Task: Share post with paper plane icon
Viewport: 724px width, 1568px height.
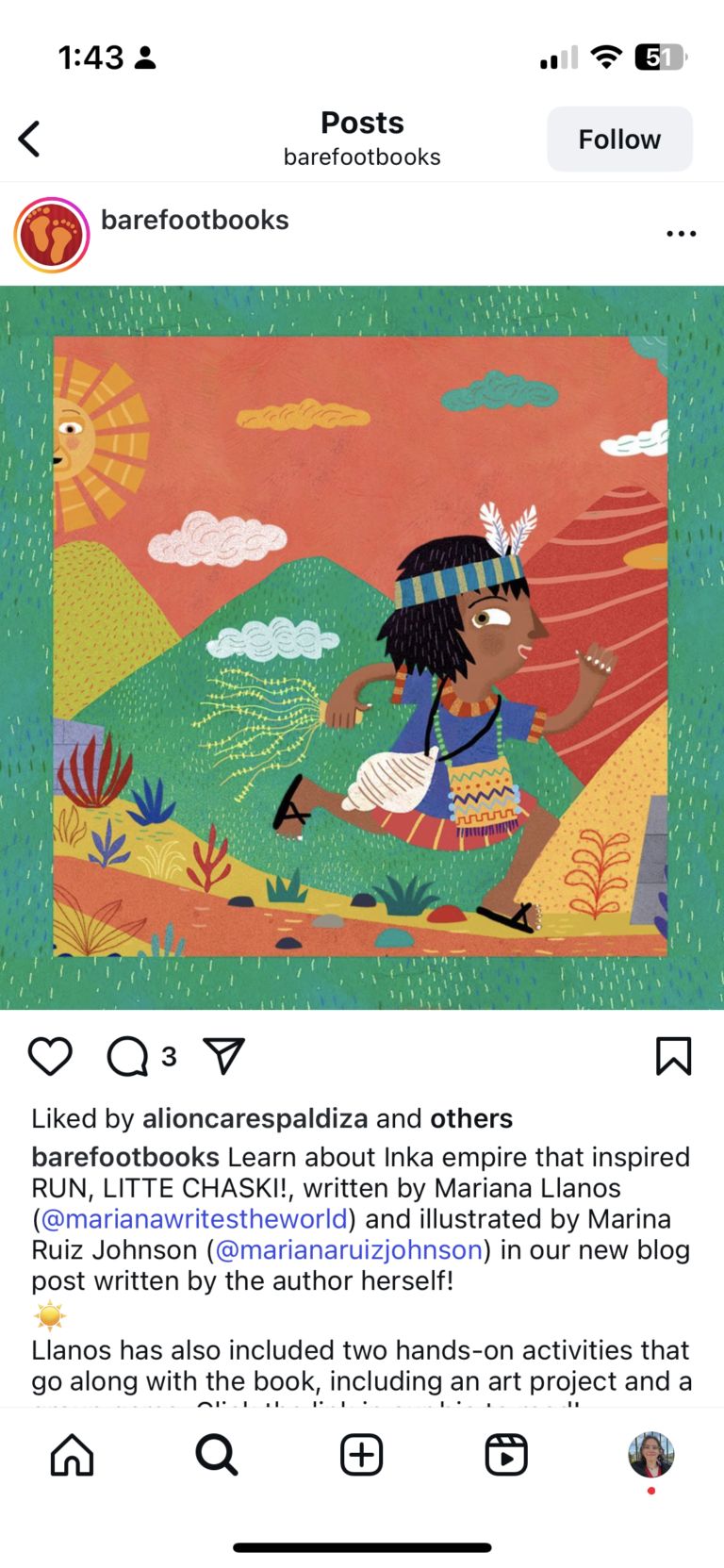Action: pyautogui.click(x=224, y=1056)
